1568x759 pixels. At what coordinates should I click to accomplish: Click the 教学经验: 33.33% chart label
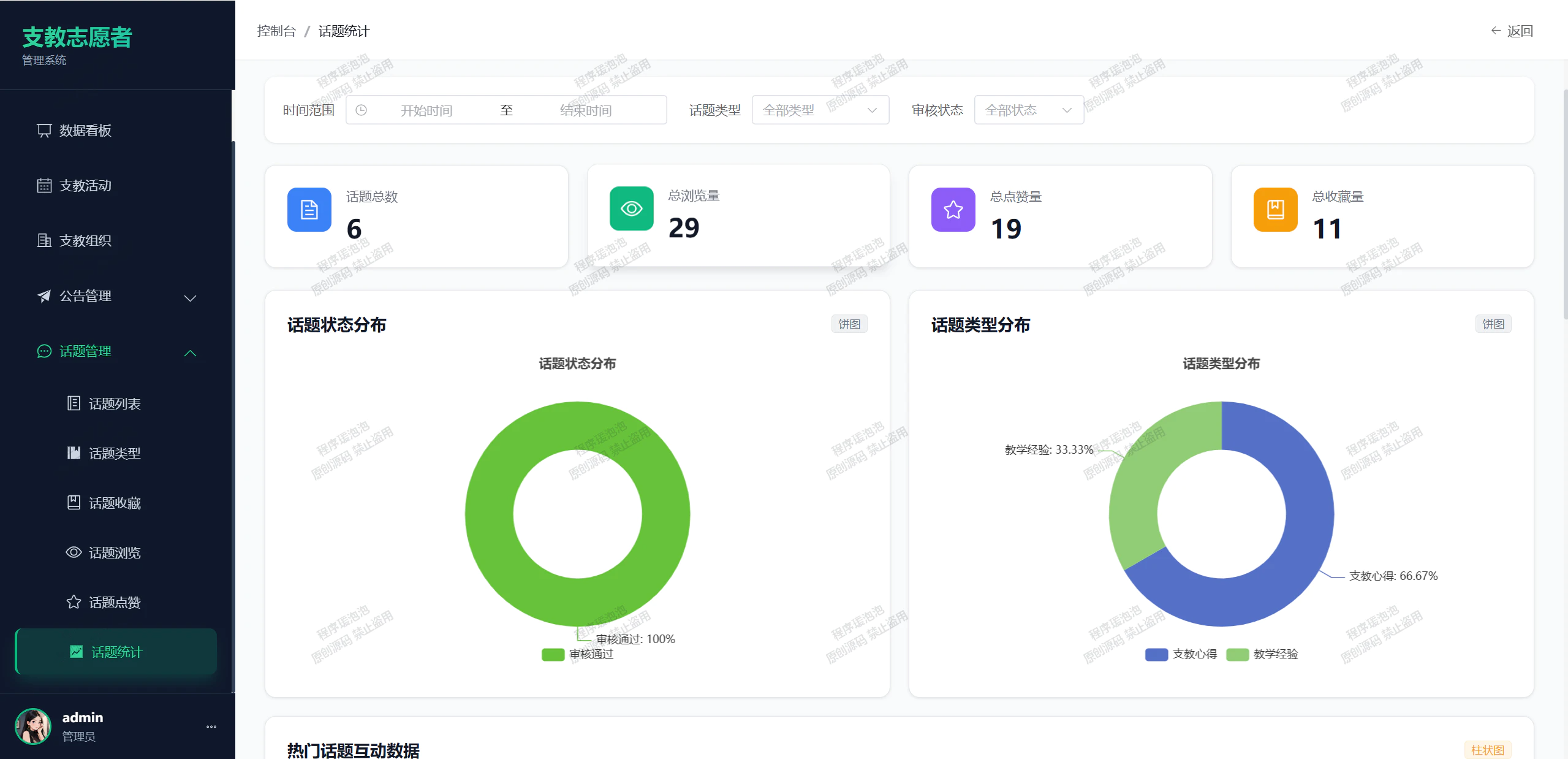[1049, 449]
